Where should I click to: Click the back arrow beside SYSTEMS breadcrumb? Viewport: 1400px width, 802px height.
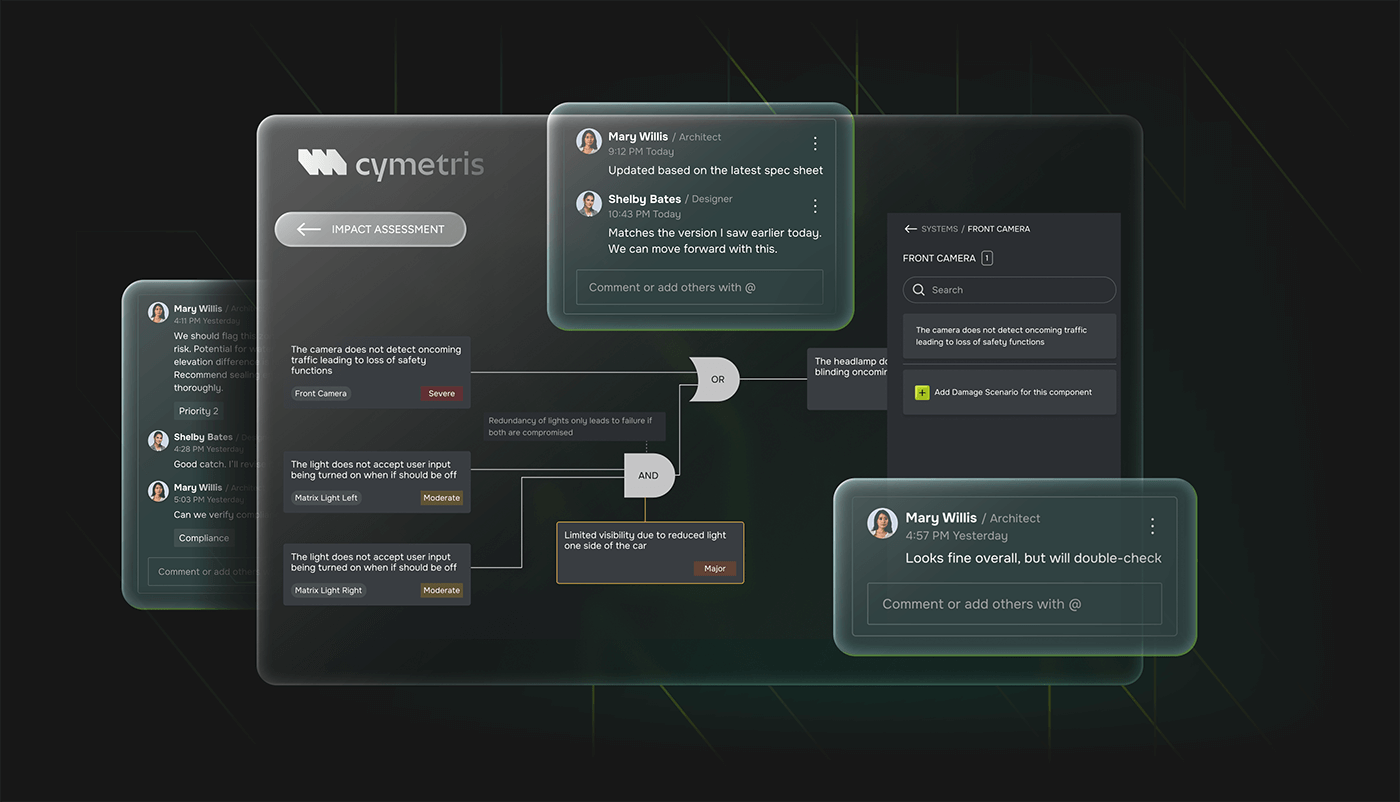(x=911, y=228)
